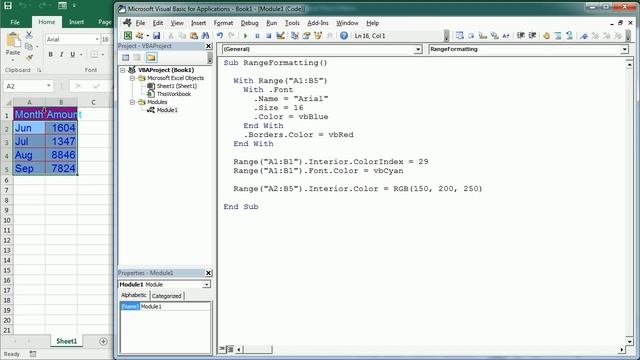This screenshot has height=360, width=640.
Task: Click the Parameter Info toolbar icon
Action: (494, 36)
